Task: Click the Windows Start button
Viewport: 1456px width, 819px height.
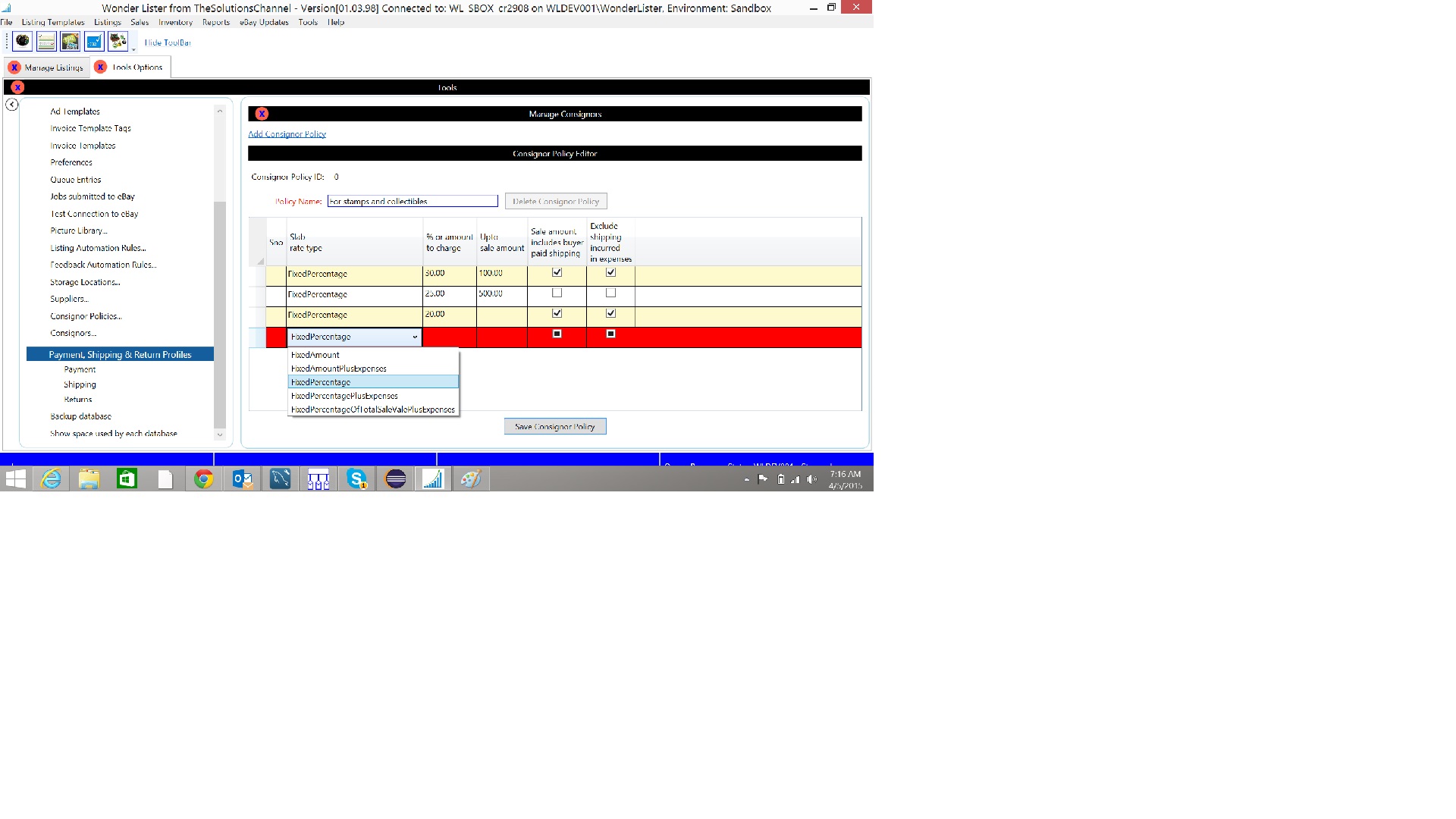Action: [15, 479]
